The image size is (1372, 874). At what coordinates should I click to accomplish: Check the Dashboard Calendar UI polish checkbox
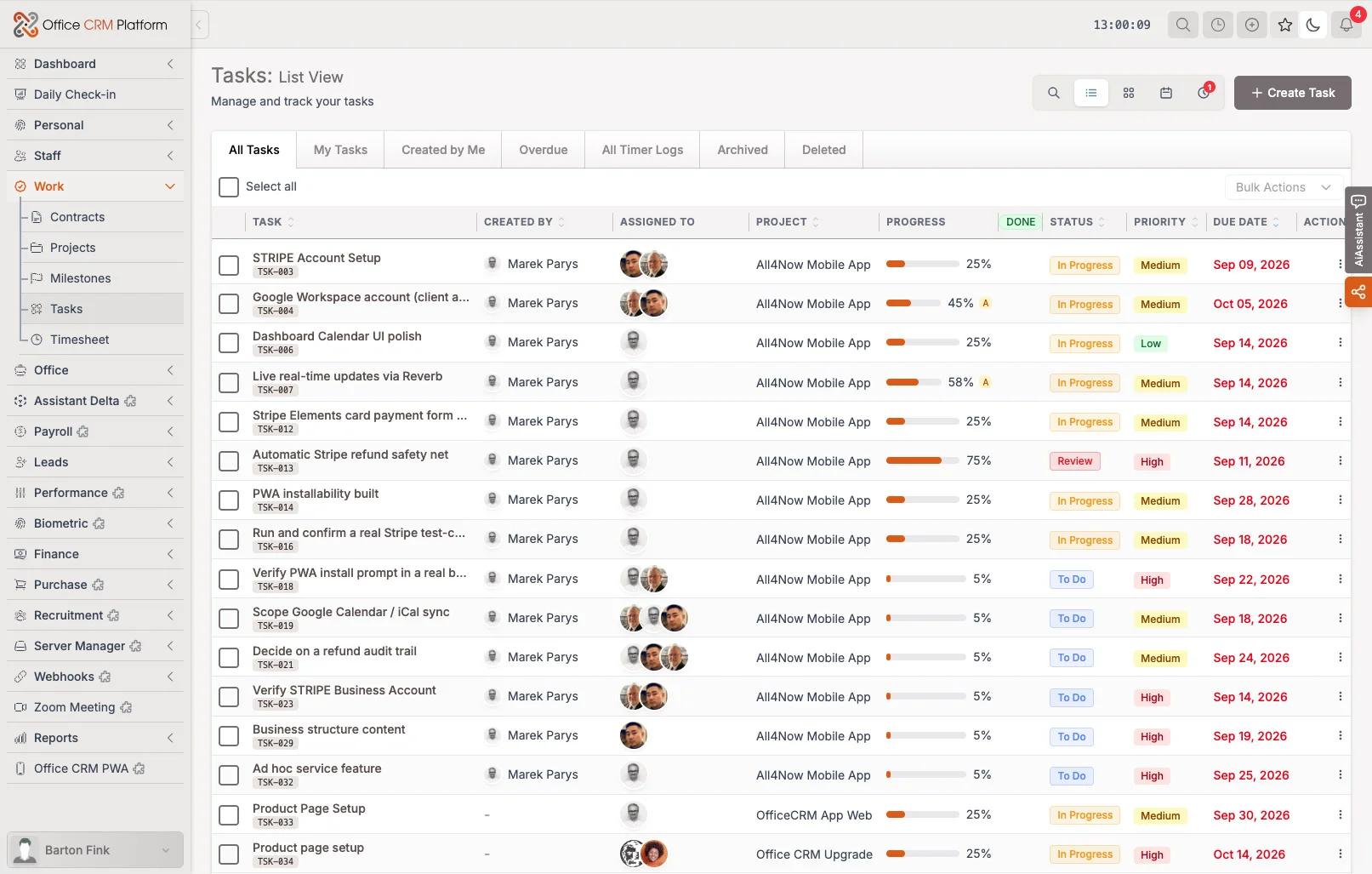[229, 343]
